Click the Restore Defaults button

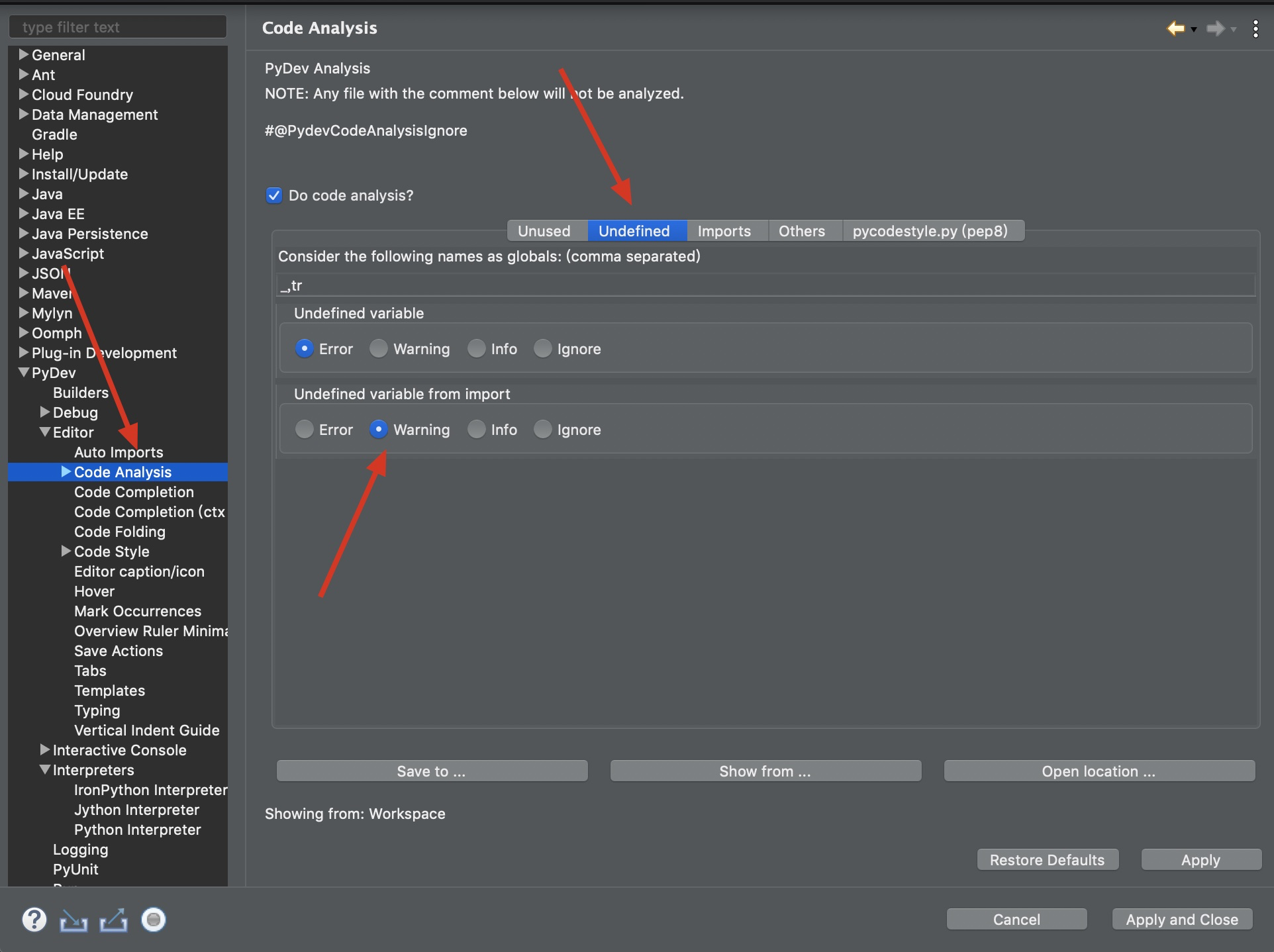1047,859
